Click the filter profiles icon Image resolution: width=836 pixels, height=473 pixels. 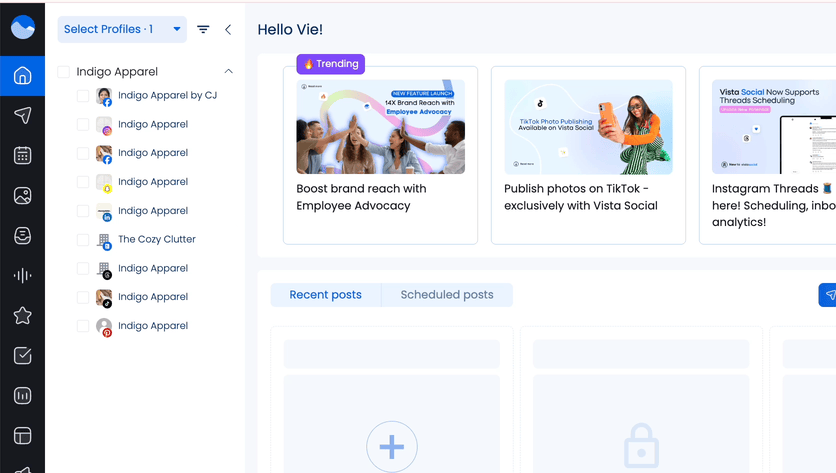click(203, 29)
